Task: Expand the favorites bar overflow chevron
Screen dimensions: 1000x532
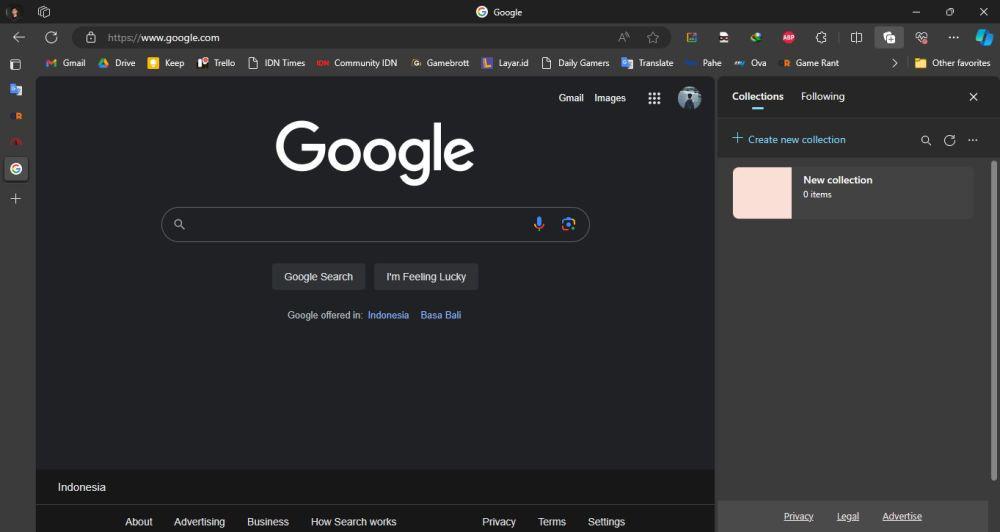Action: pyautogui.click(x=895, y=63)
